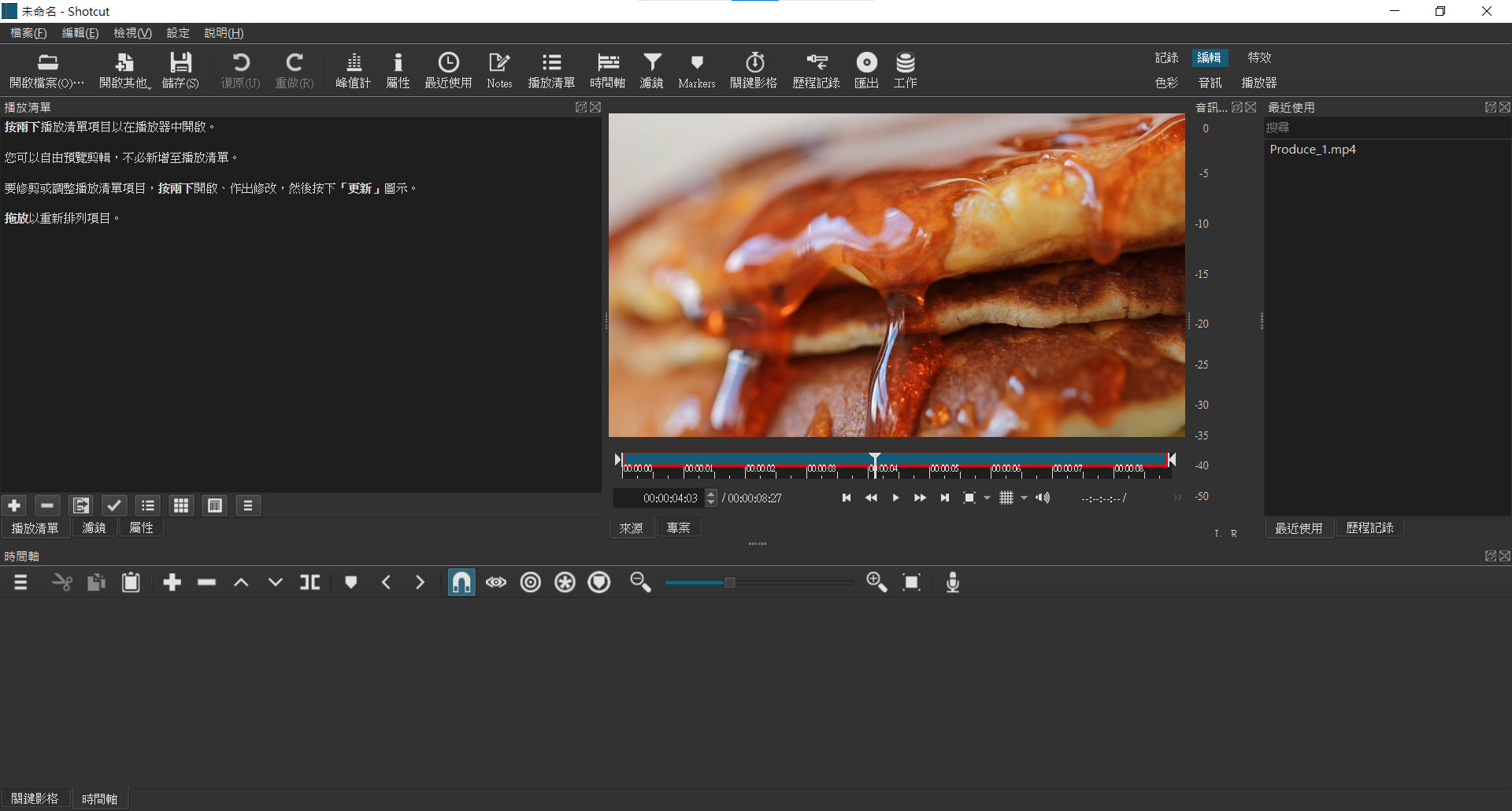Open the 檢視(V) menu

[x=132, y=33]
